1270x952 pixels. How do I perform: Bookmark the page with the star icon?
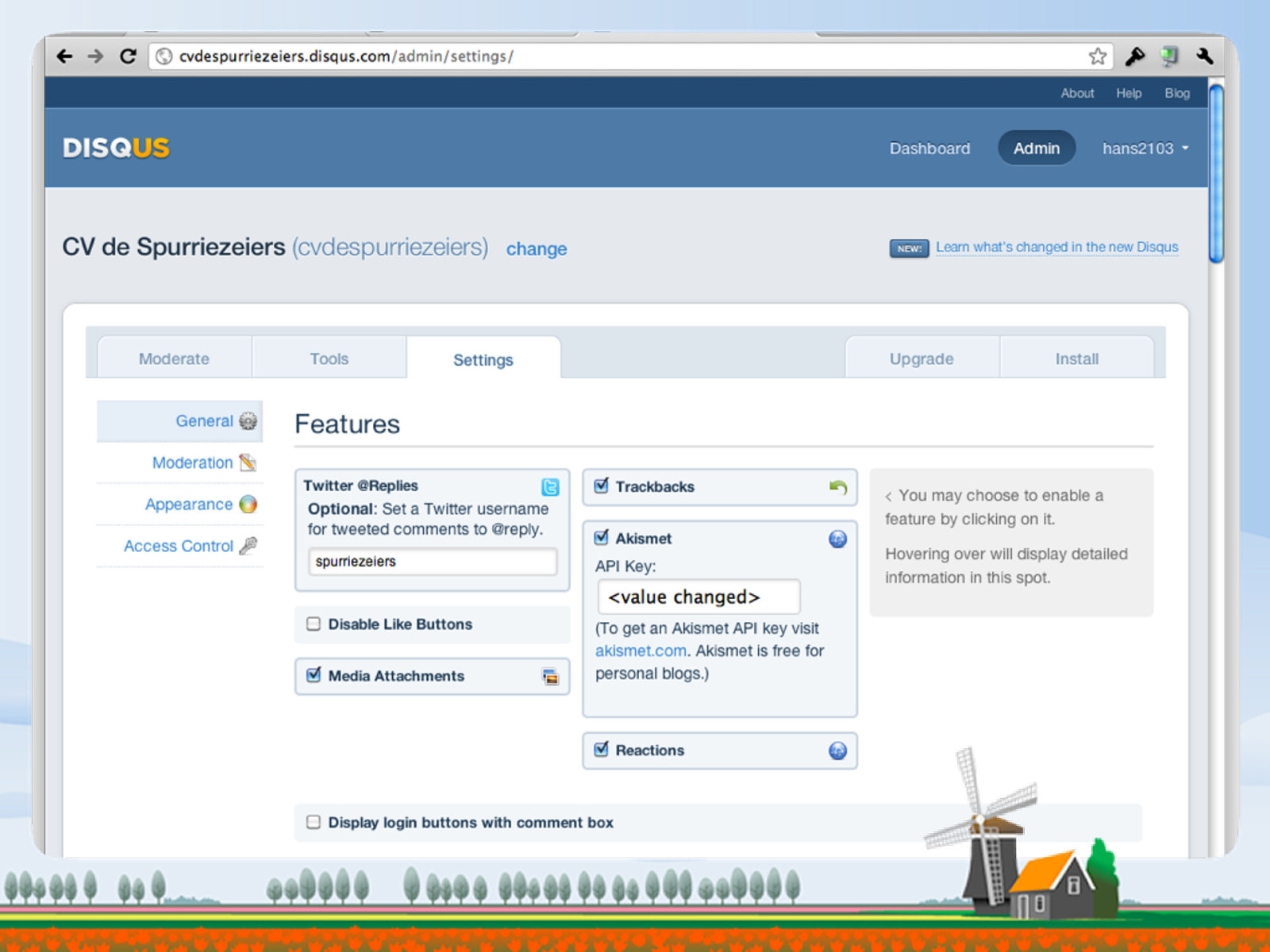[x=1098, y=56]
